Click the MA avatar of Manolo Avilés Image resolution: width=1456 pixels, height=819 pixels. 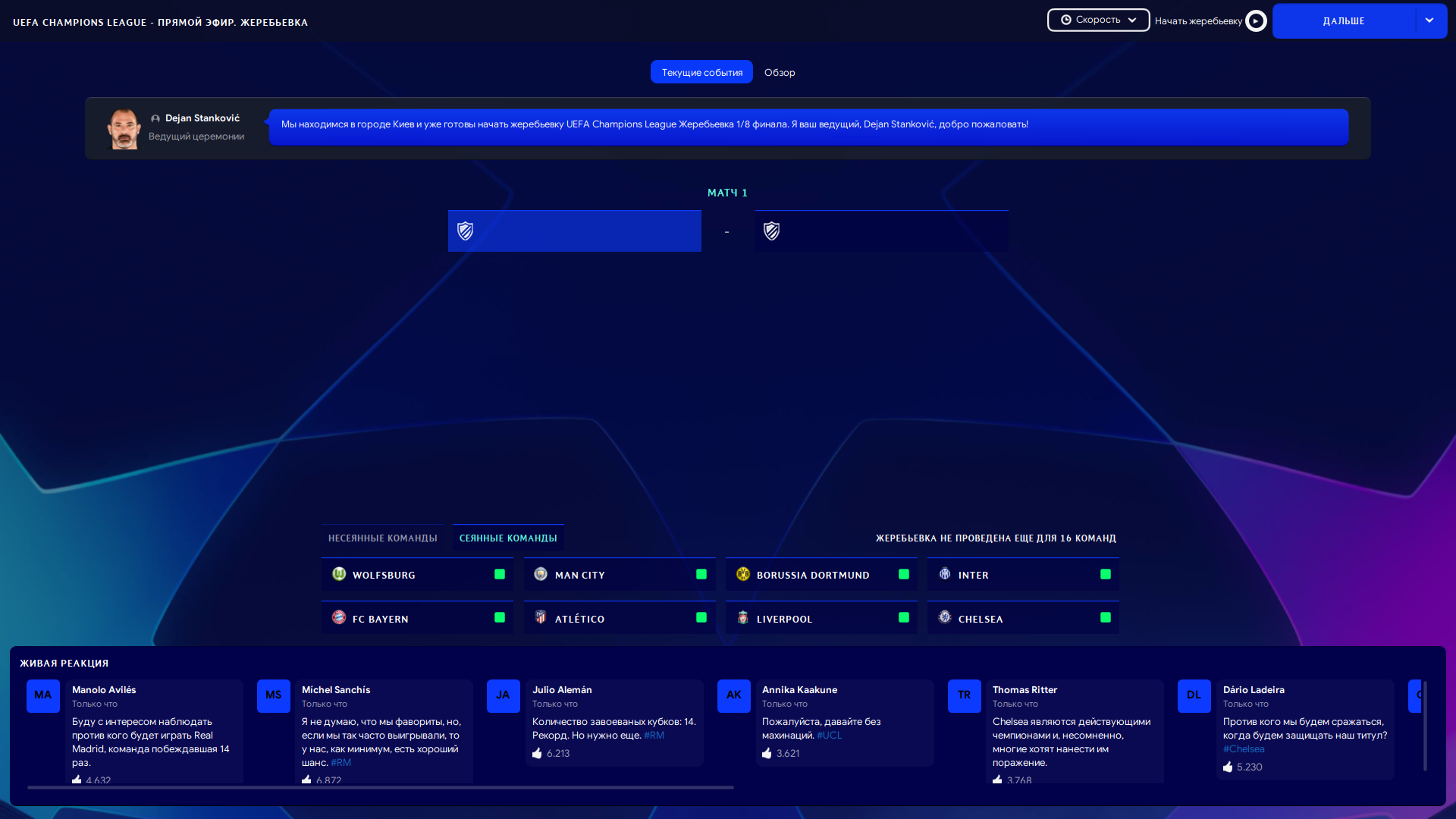point(43,695)
